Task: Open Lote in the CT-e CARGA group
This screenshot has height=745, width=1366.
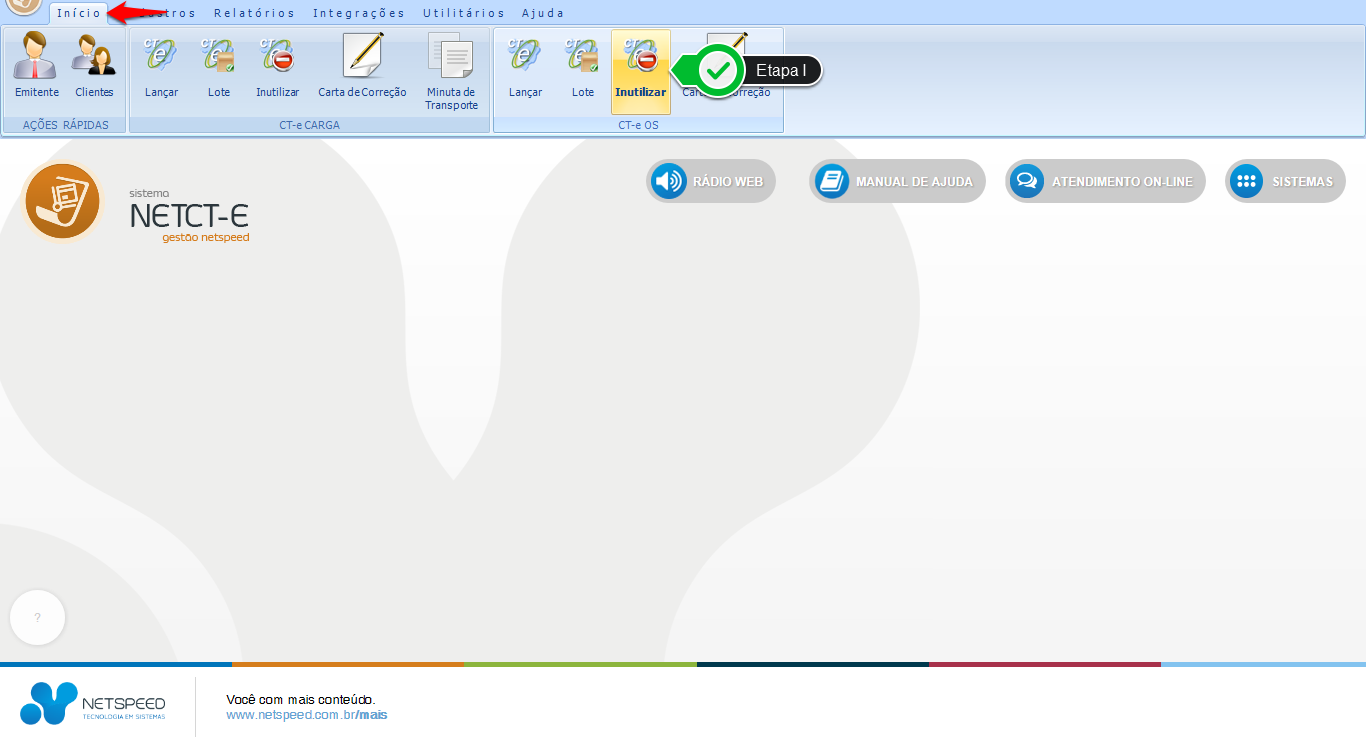Action: pos(219,65)
